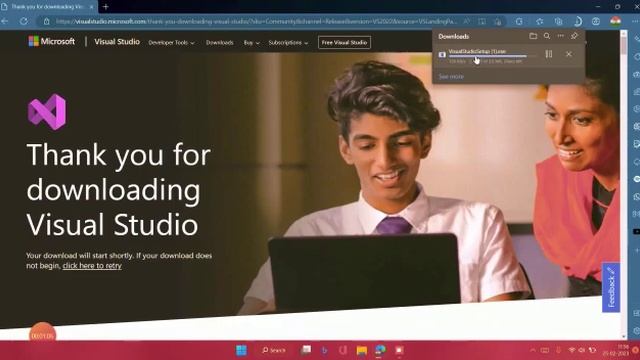Click the red recorder app taskbar icon
Image resolution: width=640 pixels, height=360 pixels.
point(399,350)
